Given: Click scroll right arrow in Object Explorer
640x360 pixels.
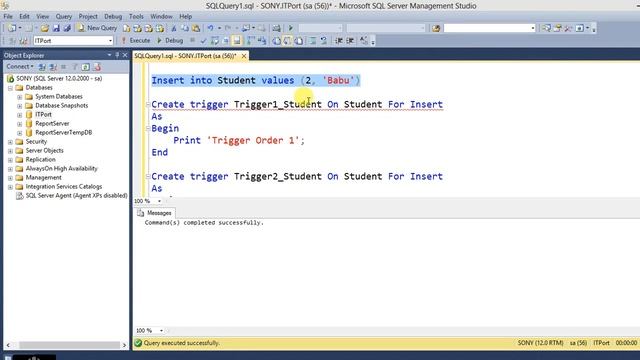Looking at the screenshot, I should pos(124,345).
